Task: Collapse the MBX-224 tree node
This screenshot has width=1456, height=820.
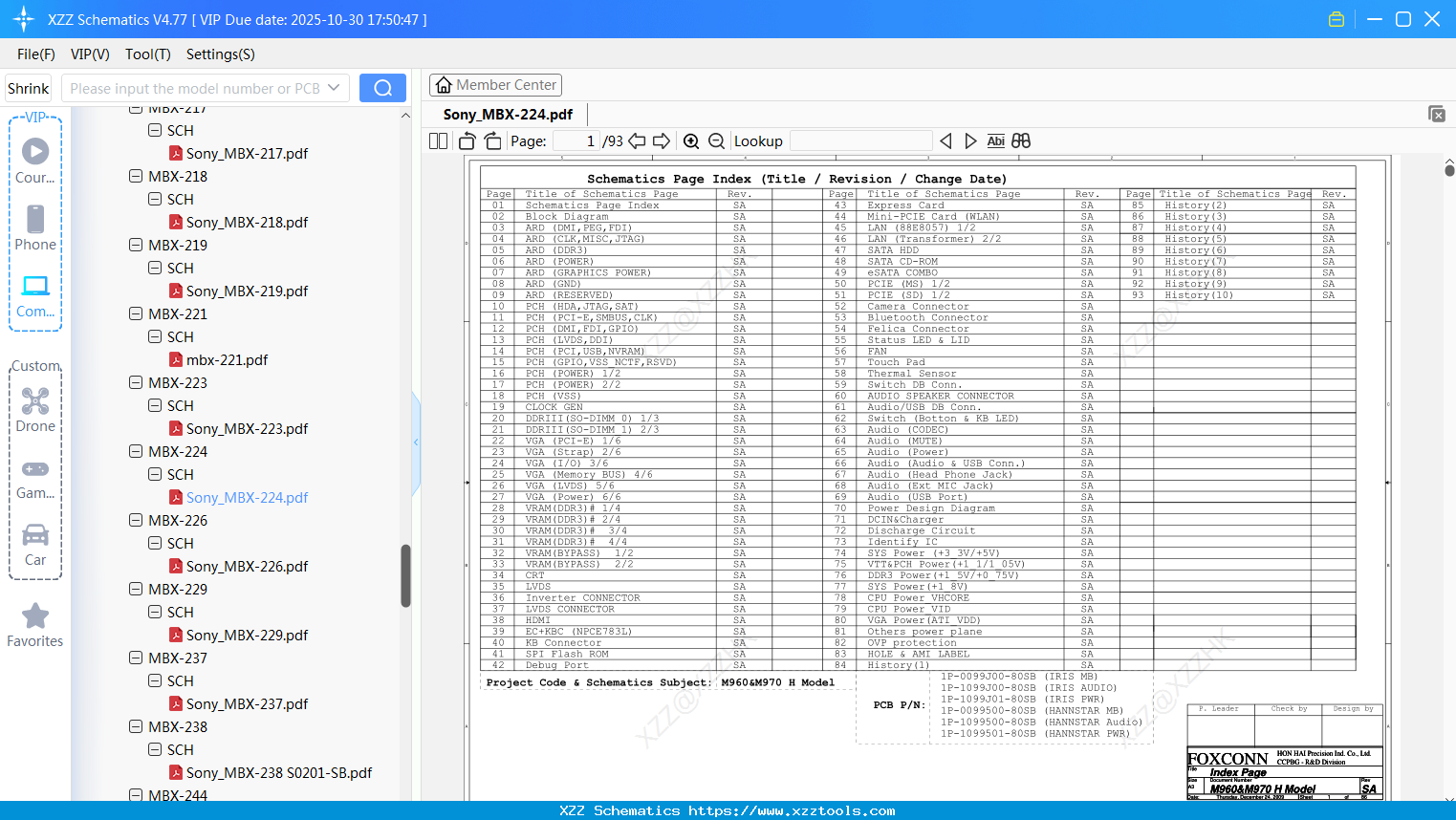Action: (x=136, y=451)
